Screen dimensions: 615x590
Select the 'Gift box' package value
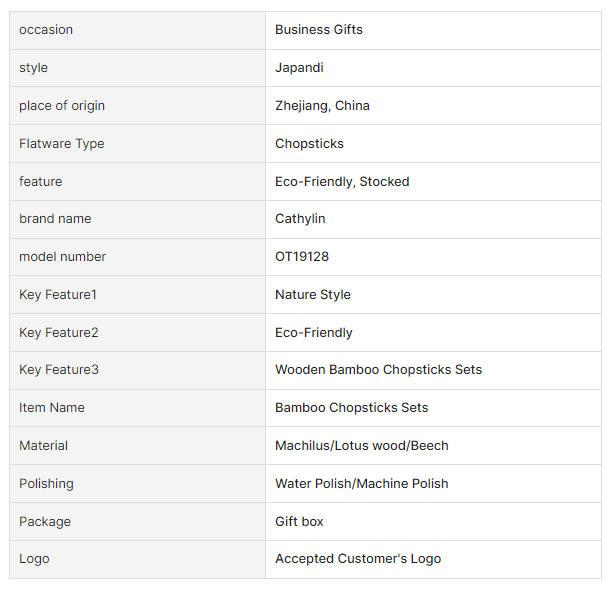299,522
